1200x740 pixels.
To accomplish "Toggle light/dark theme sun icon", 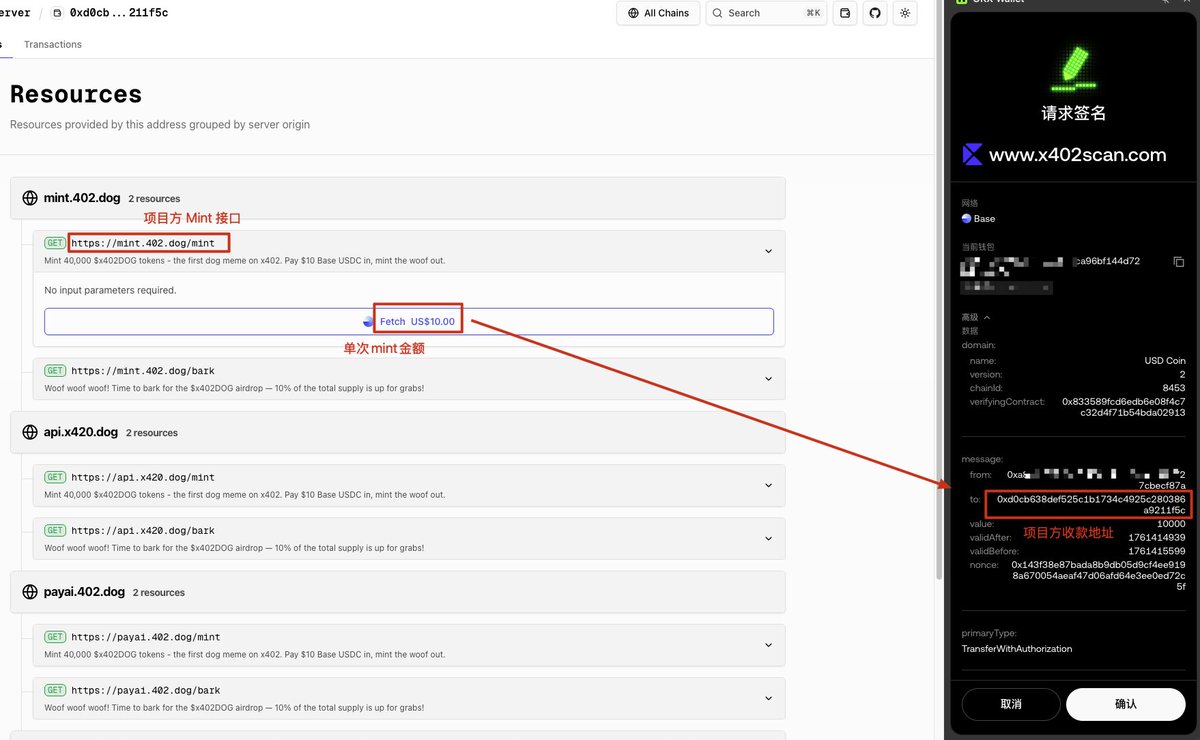I will [x=905, y=13].
